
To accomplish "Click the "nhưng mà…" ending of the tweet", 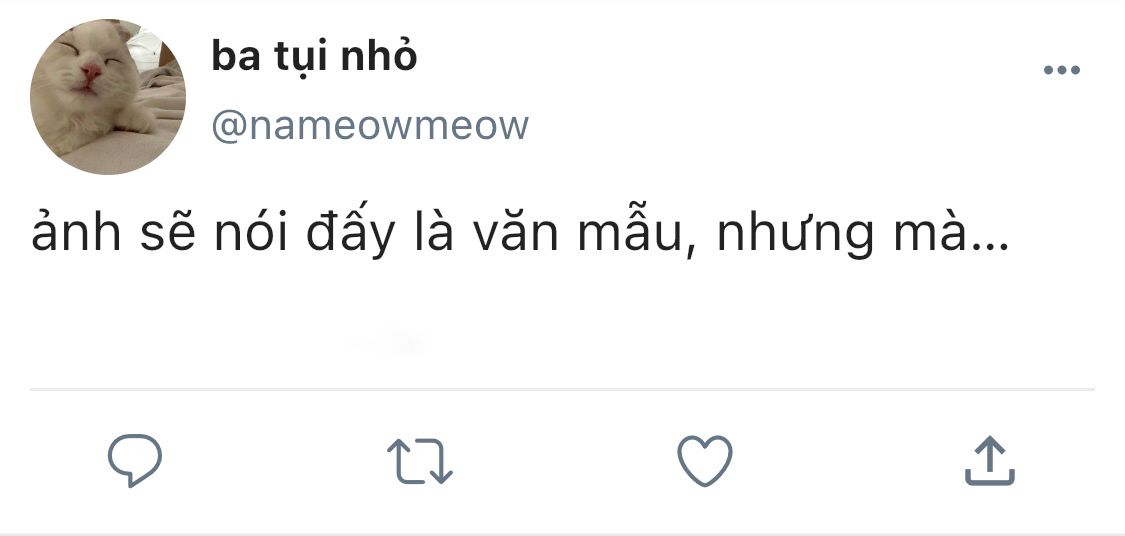I will 863,235.
